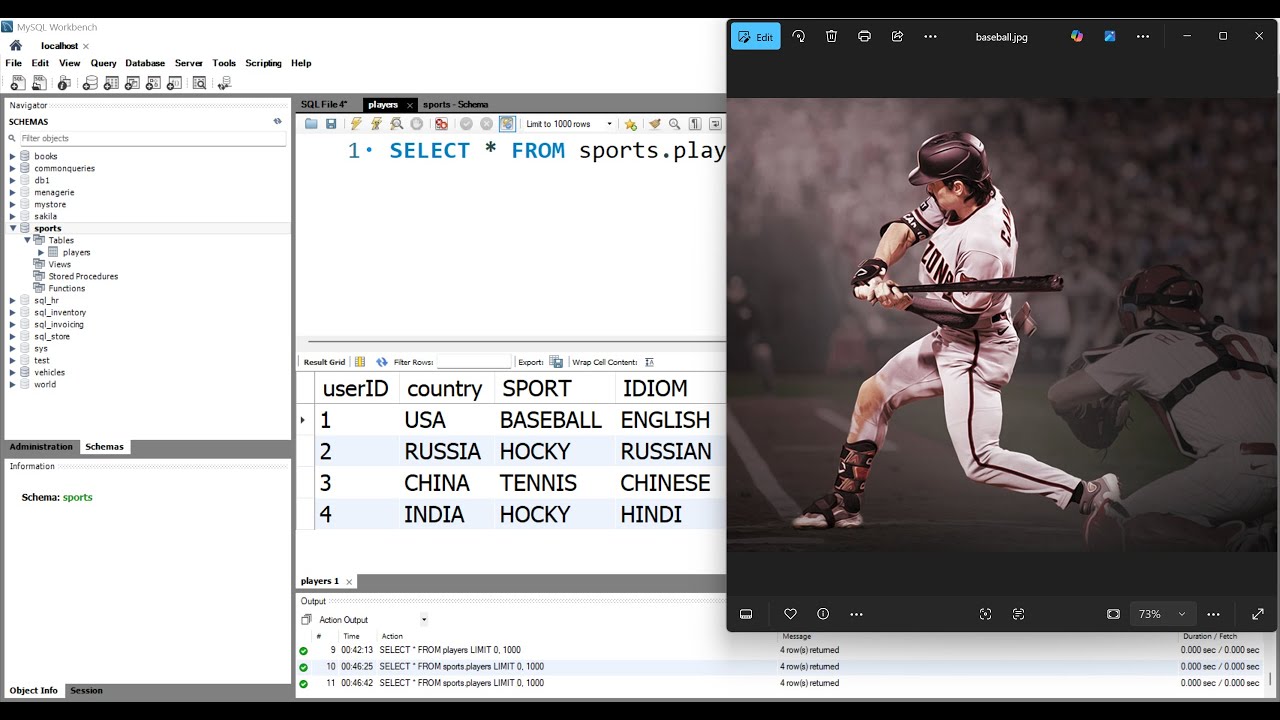Close the localhost connection tab
The height and width of the screenshot is (720, 1280).
(x=86, y=46)
